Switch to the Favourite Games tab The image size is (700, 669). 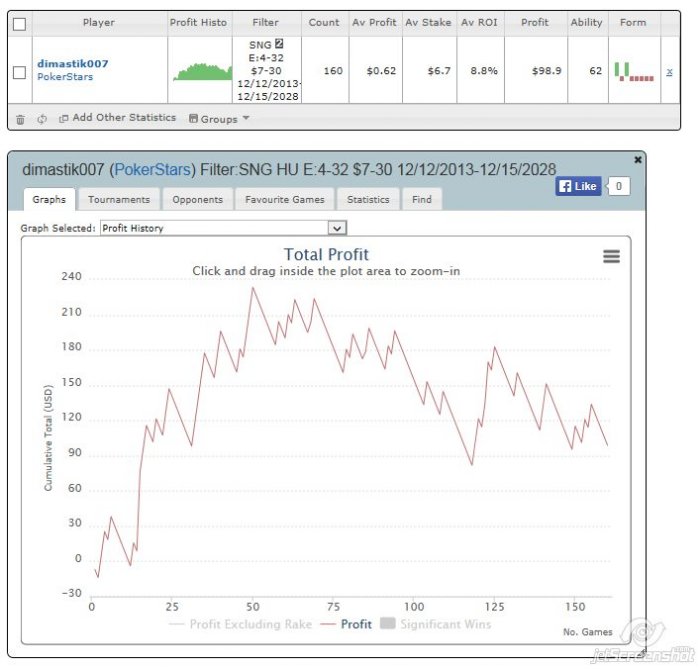284,199
